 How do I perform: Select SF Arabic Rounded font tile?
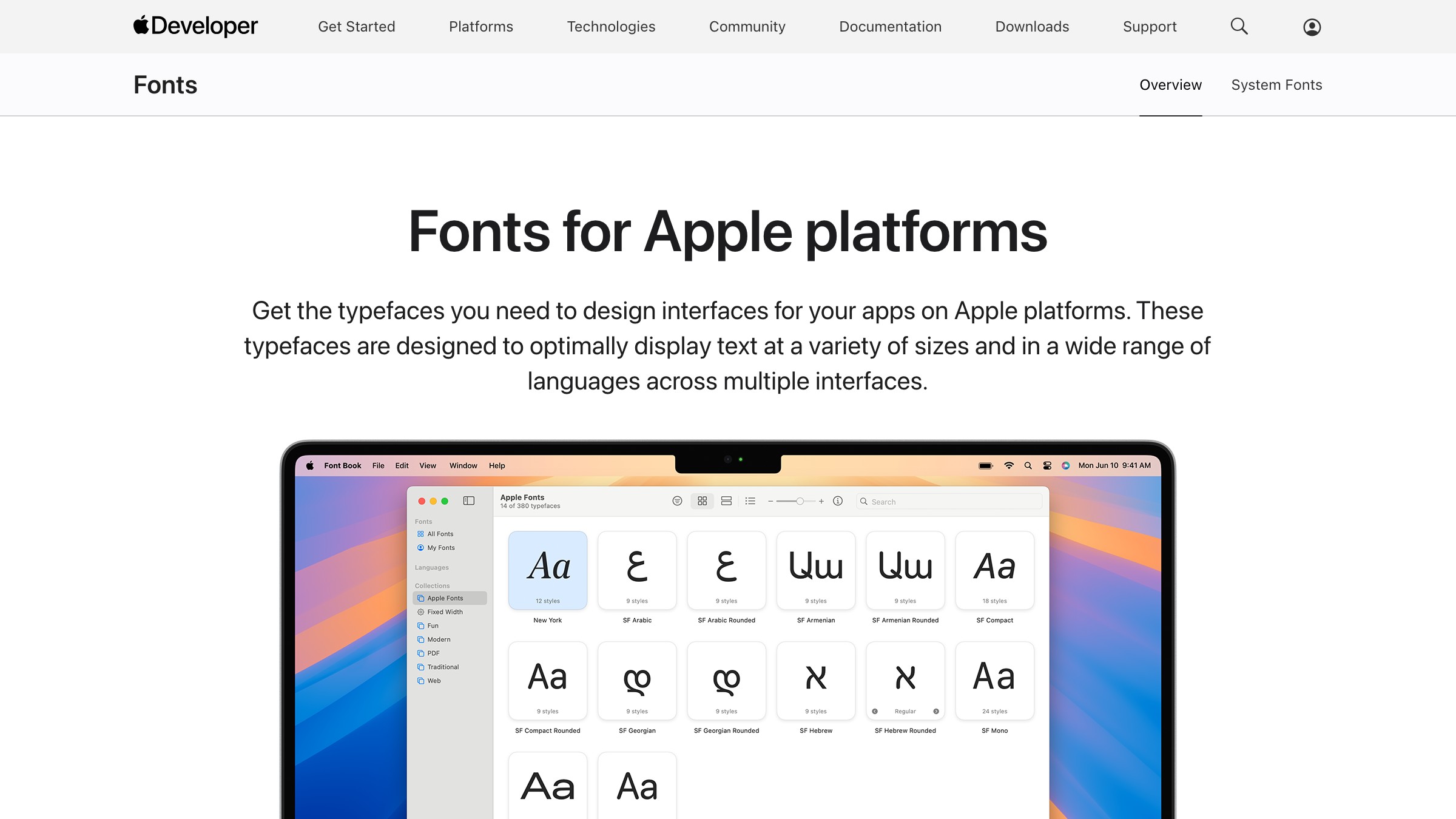click(x=726, y=570)
